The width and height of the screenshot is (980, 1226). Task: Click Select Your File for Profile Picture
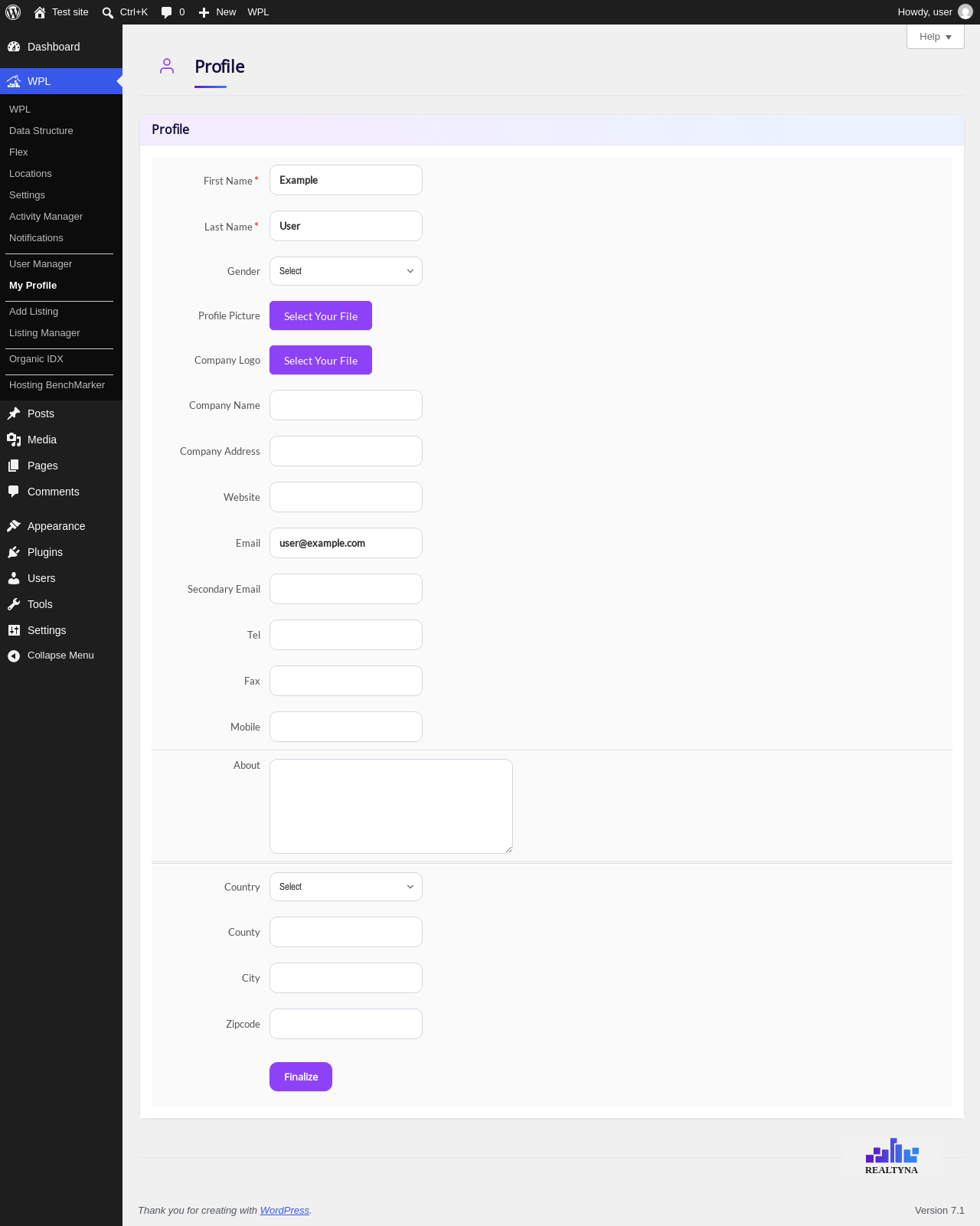pos(321,315)
